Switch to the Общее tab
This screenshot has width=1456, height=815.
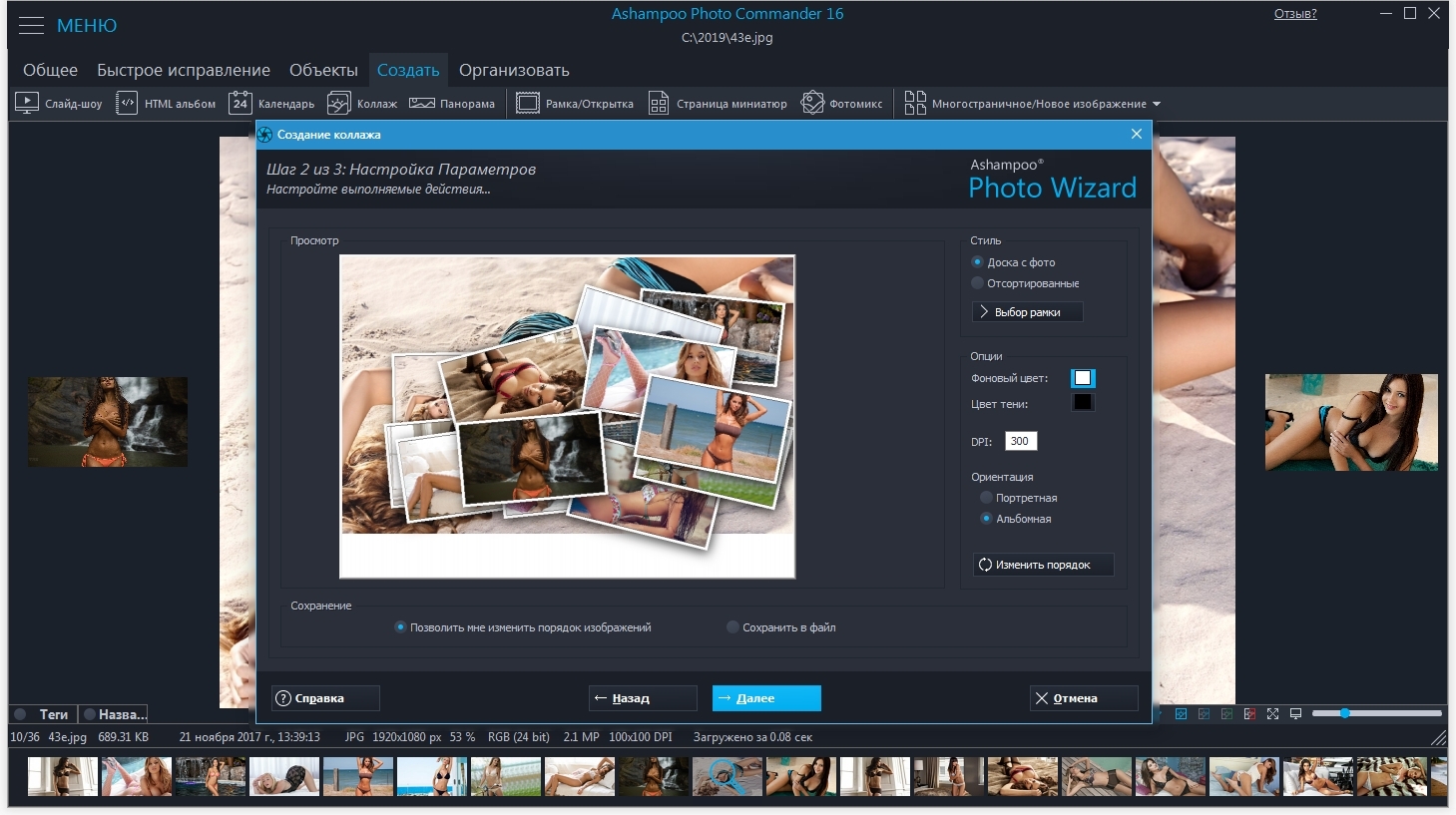click(50, 70)
